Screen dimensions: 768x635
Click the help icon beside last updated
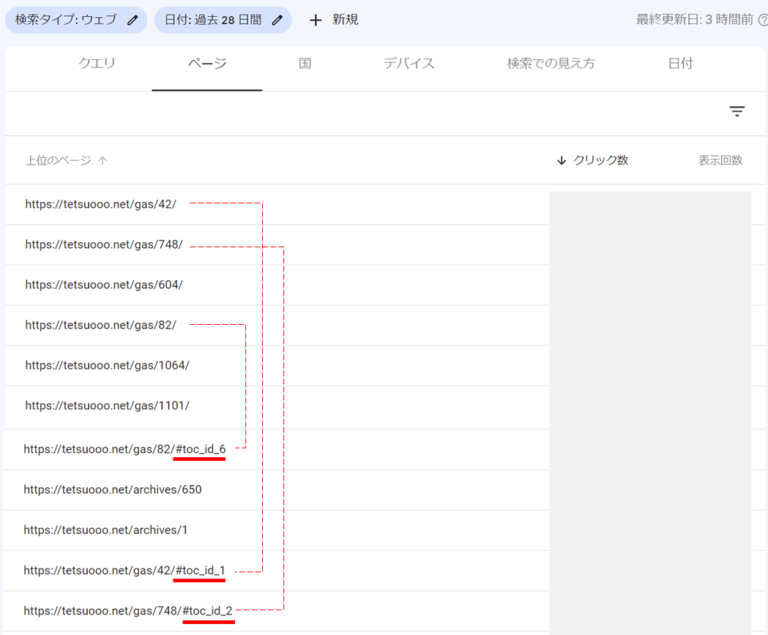pos(761,20)
